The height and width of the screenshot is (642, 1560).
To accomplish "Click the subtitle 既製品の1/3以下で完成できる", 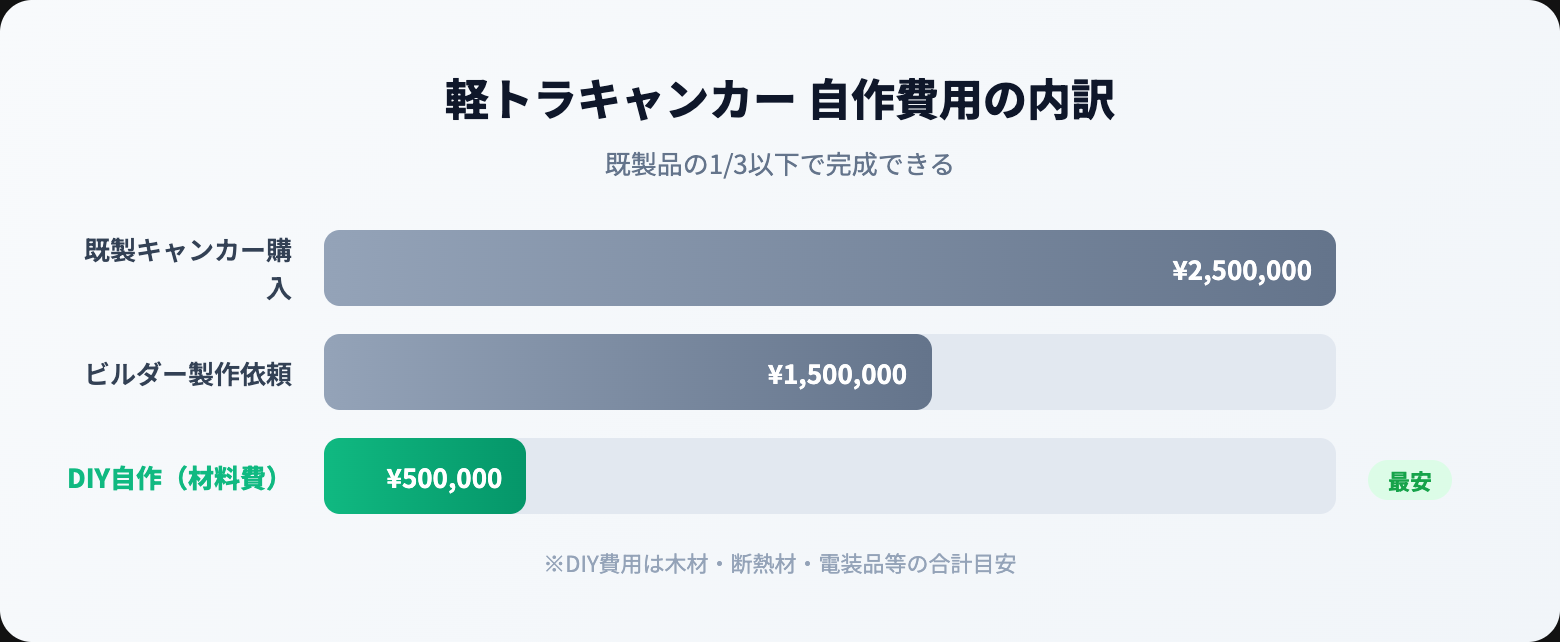I will pos(779,164).
